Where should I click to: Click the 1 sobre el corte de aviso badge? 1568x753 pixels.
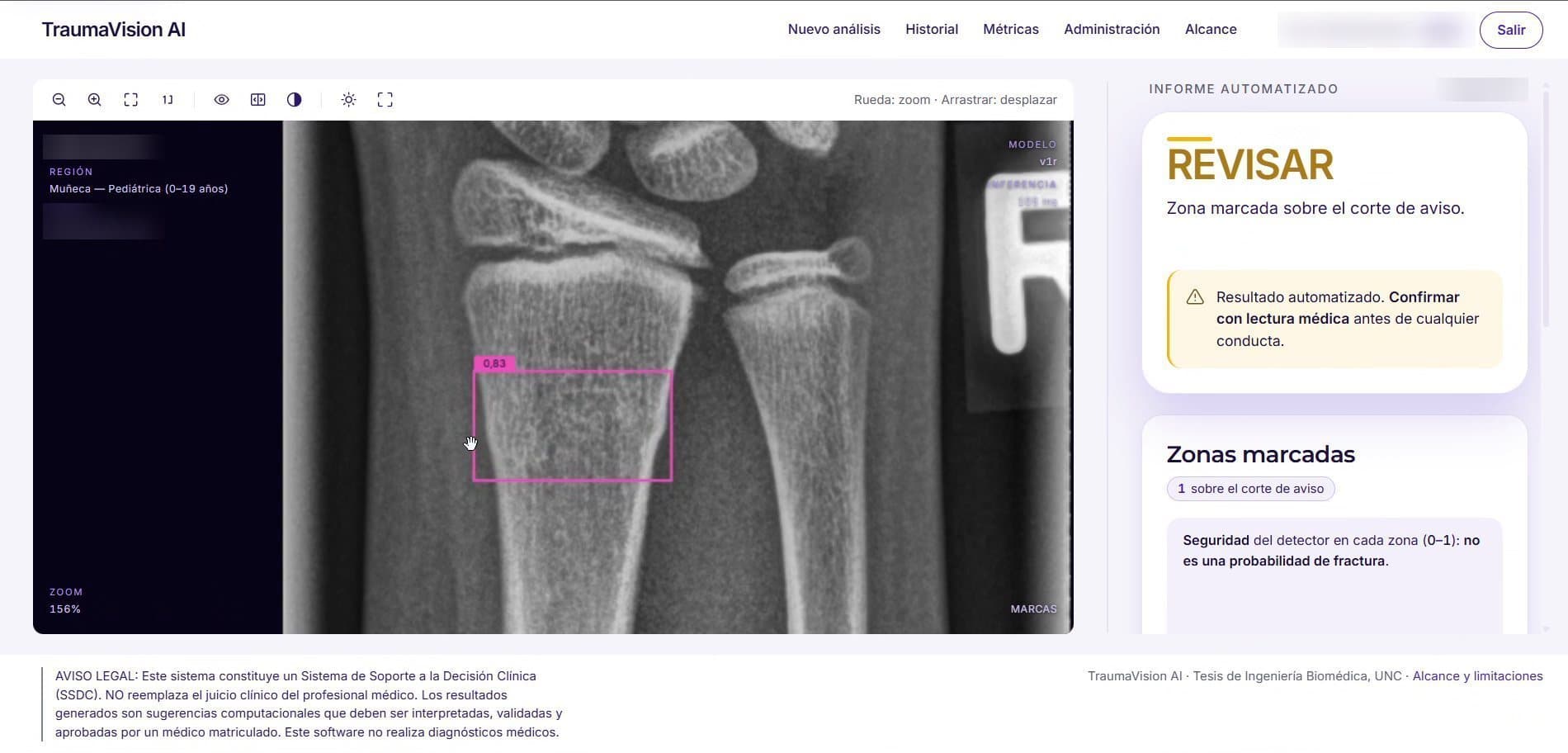click(x=1250, y=489)
